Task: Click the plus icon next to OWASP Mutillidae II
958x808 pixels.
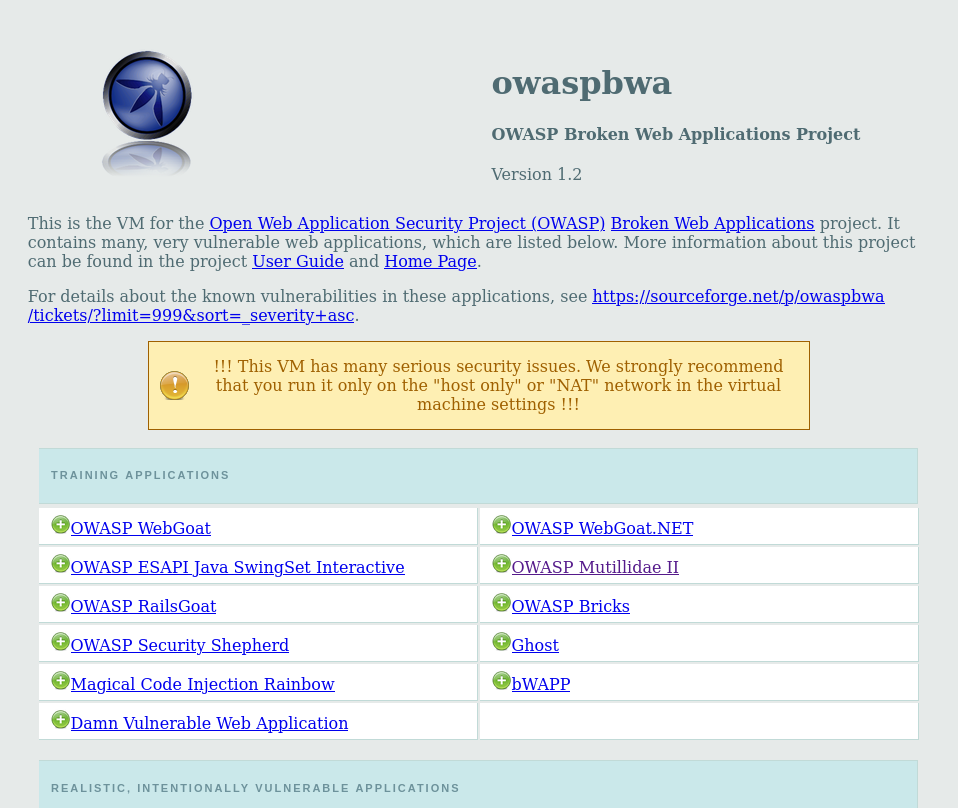Action: click(x=501, y=562)
